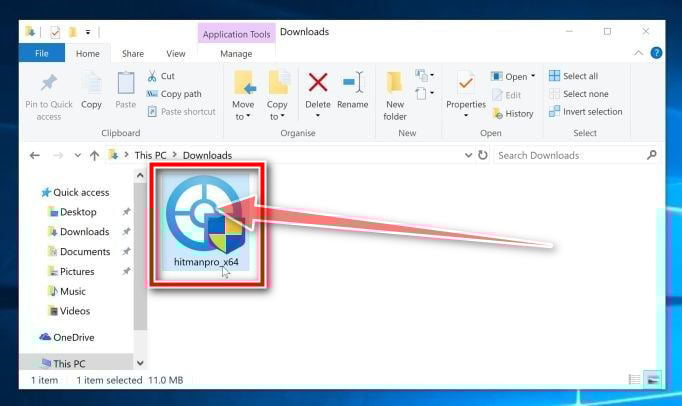The image size is (682, 406).
Task: Switch to details view in status bar
Action: [x=634, y=379]
